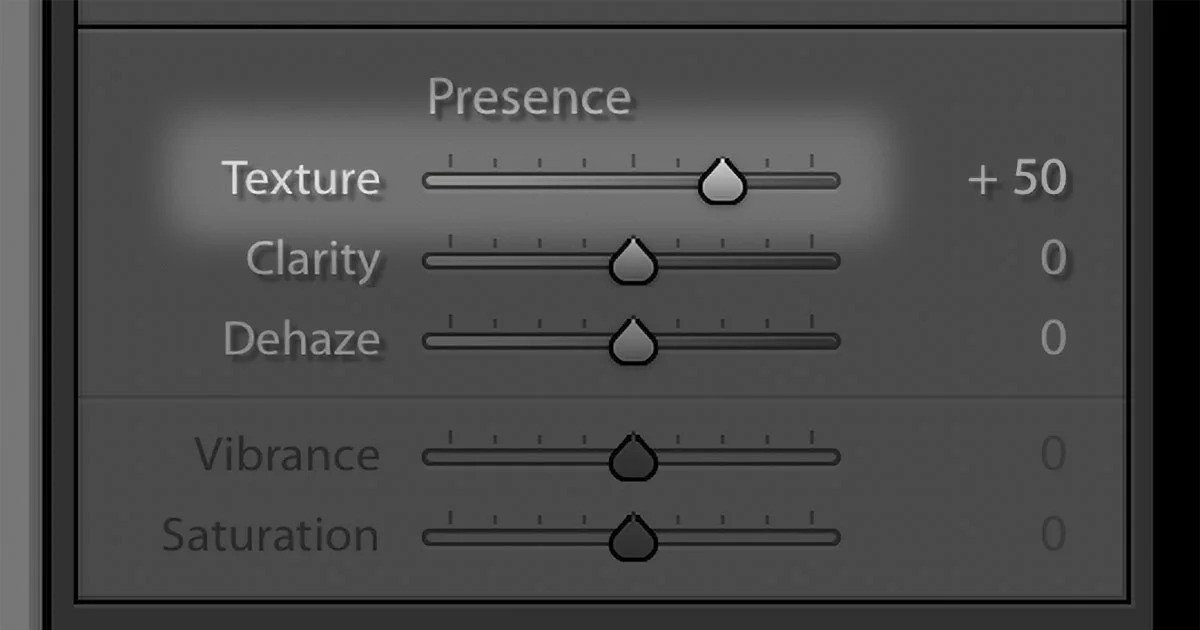Select the Saturation value field
The image size is (1200, 630).
coord(1053,535)
